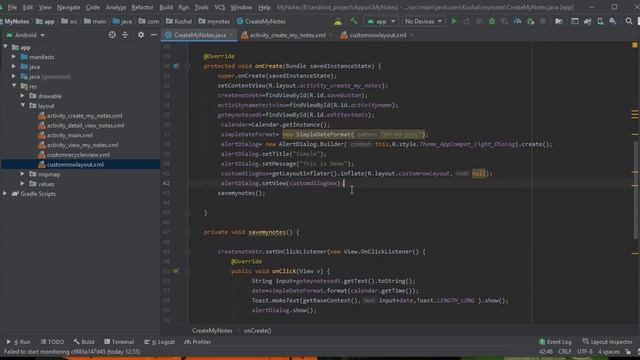Click the Search Everywhere magnifier icon
The height and width of the screenshot is (360, 640).
click(629, 21)
